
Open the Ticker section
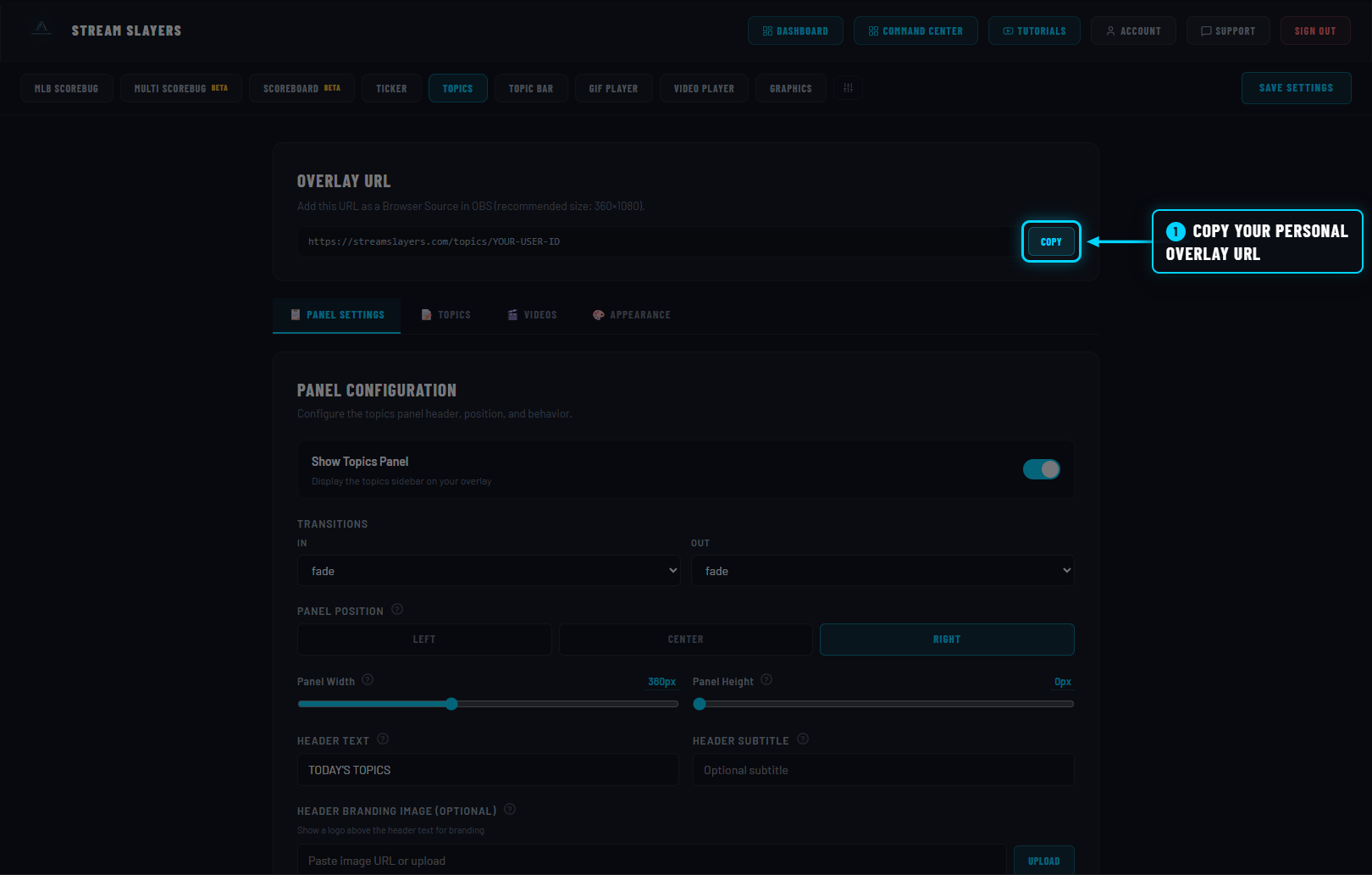(x=391, y=88)
